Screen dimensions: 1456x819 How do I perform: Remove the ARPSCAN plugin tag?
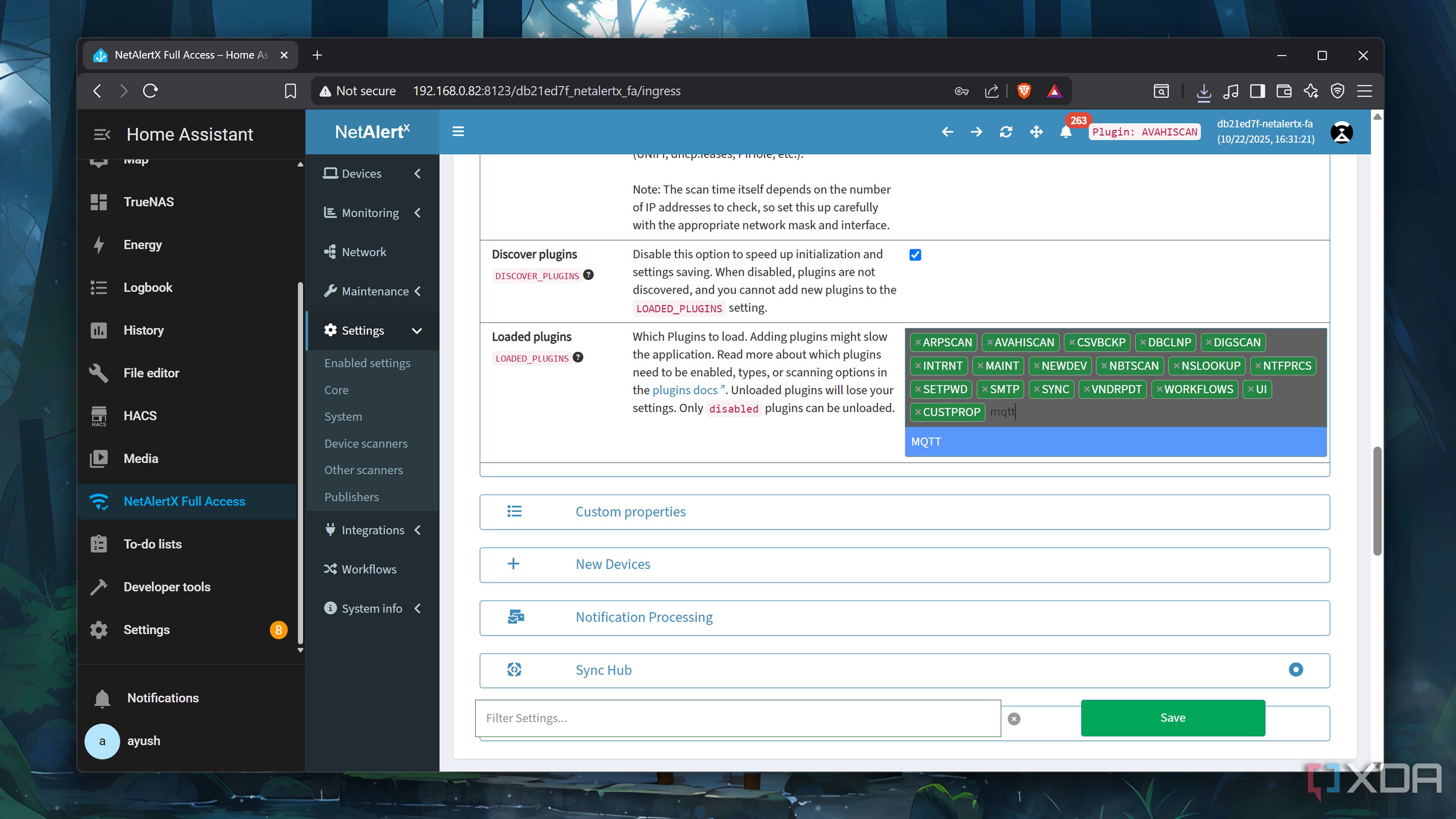coord(918,342)
